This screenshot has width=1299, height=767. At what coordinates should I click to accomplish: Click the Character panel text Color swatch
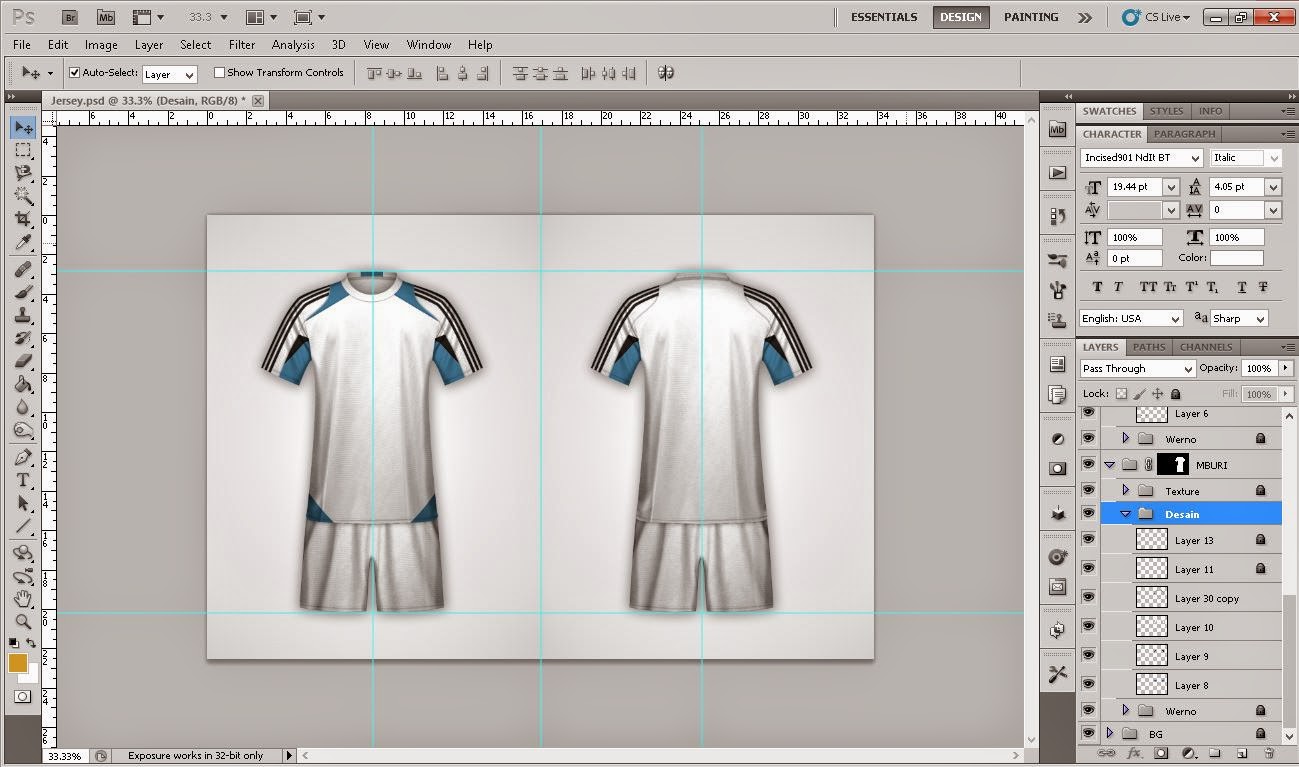(1236, 258)
